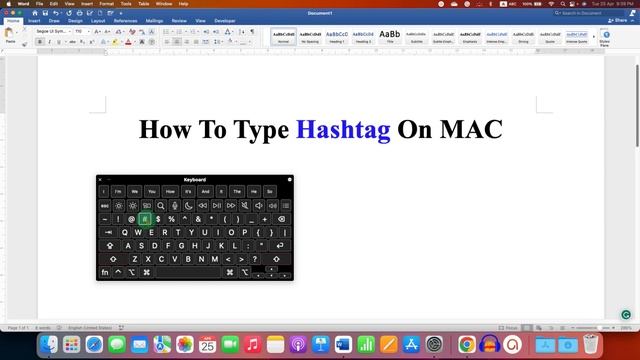Apply the Title style

pyautogui.click(x=390, y=37)
